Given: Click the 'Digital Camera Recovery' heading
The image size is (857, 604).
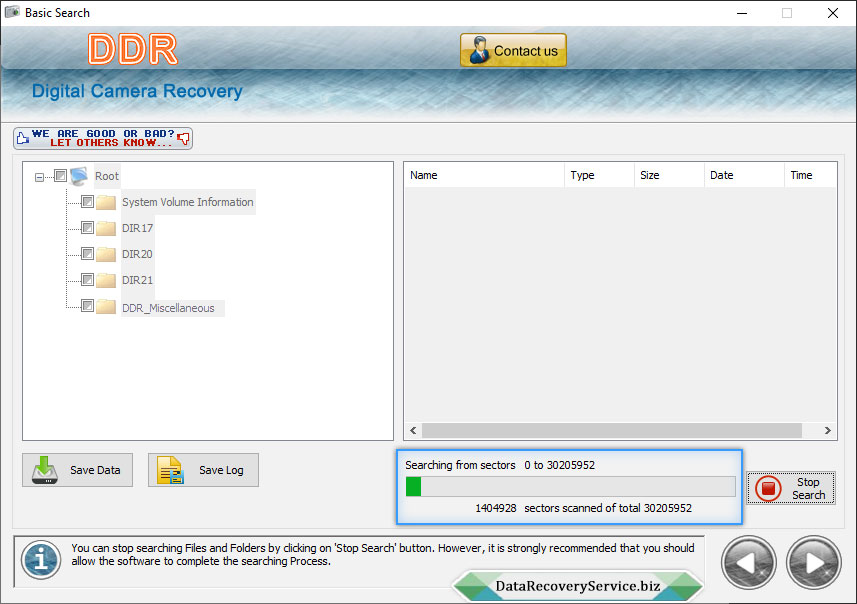Looking at the screenshot, I should point(137,91).
